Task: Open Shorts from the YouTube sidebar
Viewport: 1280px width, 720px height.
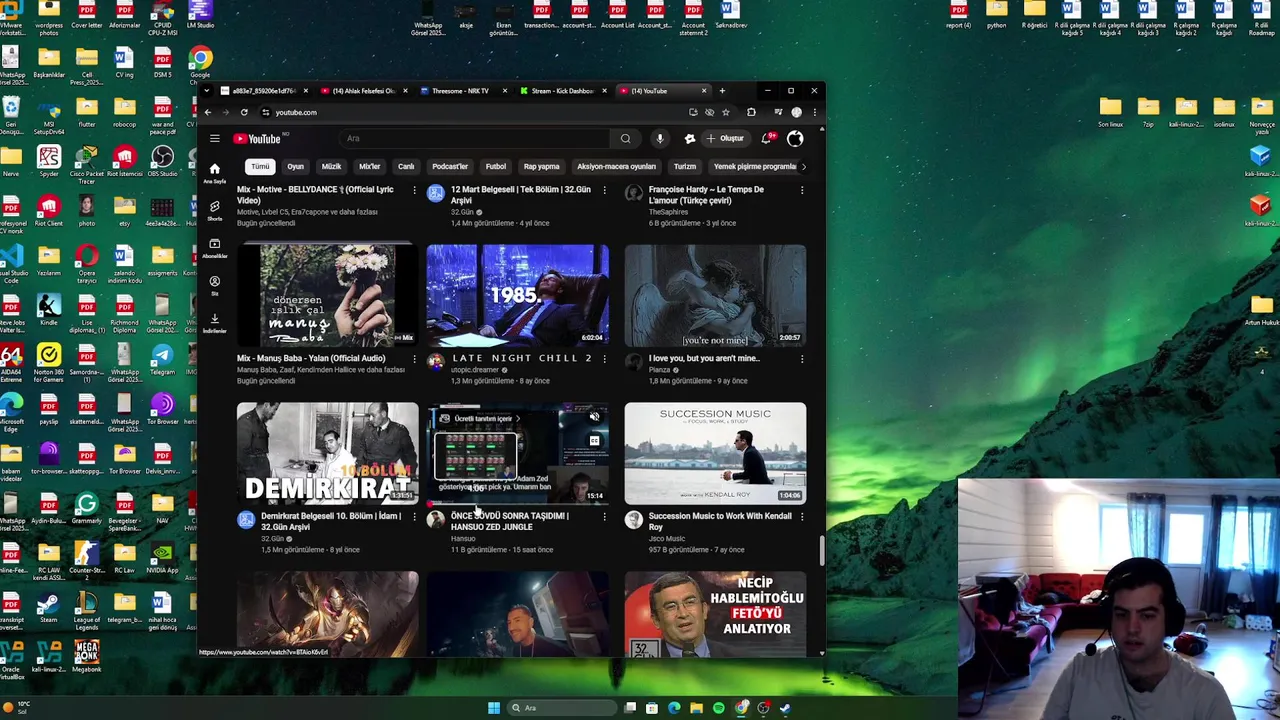Action: (214, 210)
